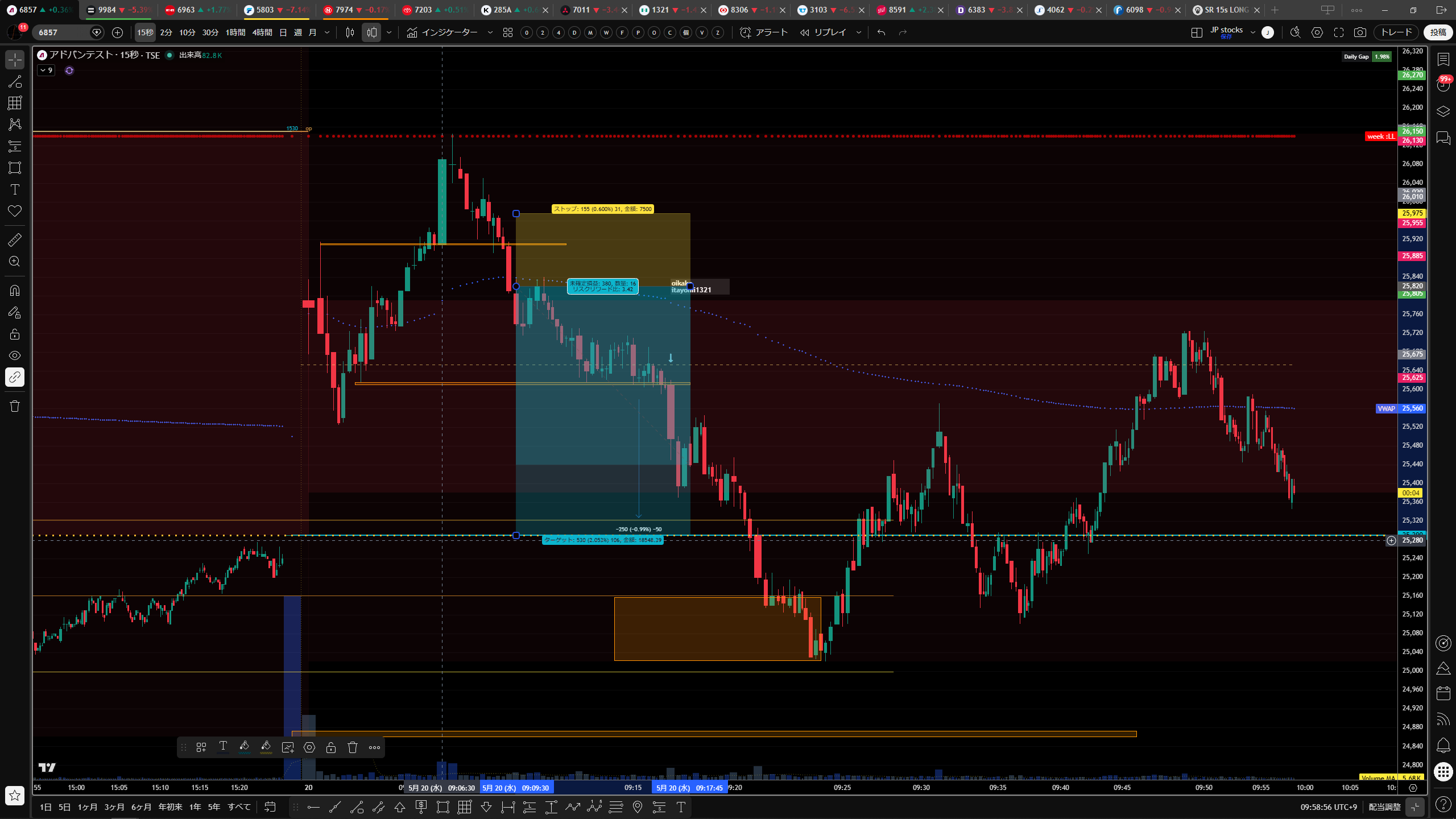The height and width of the screenshot is (819, 1456).
Task: Toggle hide all drawings eye icon
Action: pos(15,355)
